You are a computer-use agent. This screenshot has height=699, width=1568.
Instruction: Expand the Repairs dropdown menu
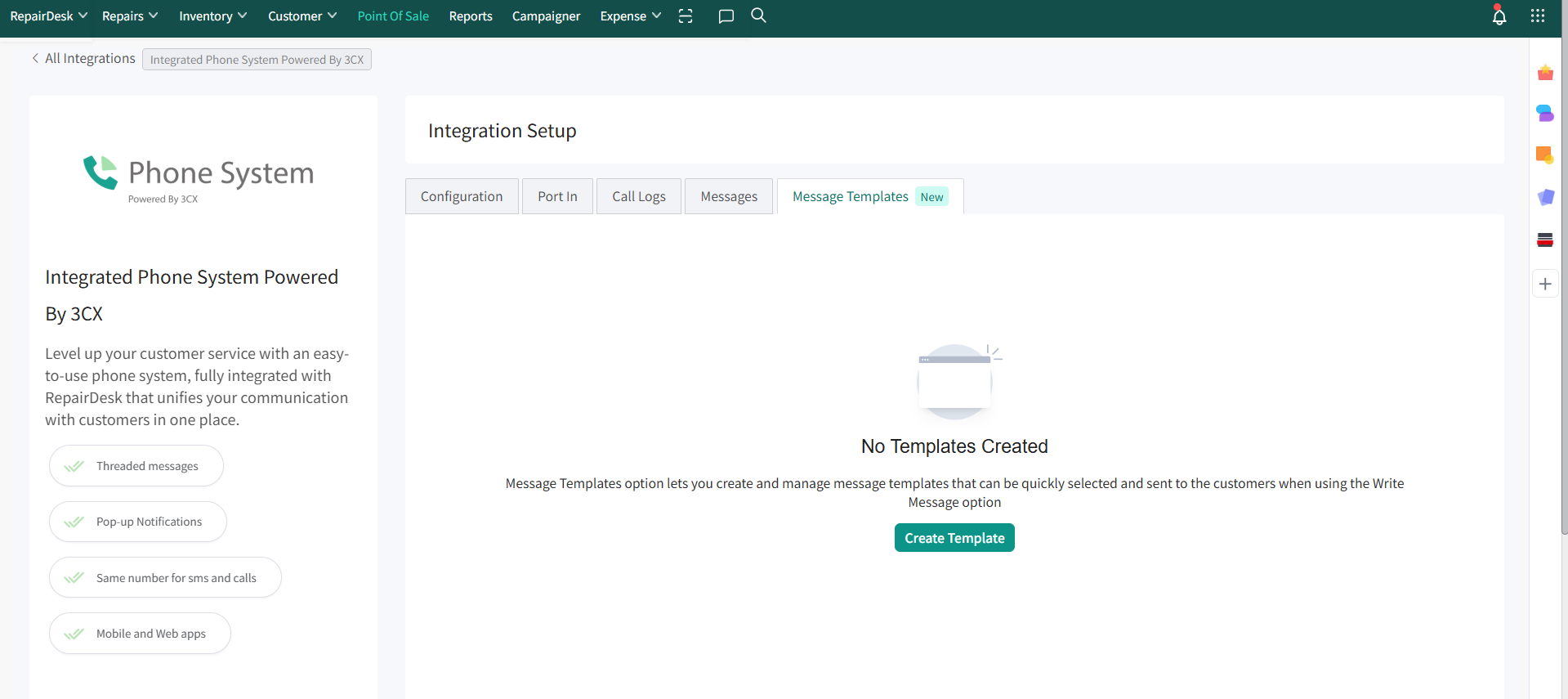[130, 16]
